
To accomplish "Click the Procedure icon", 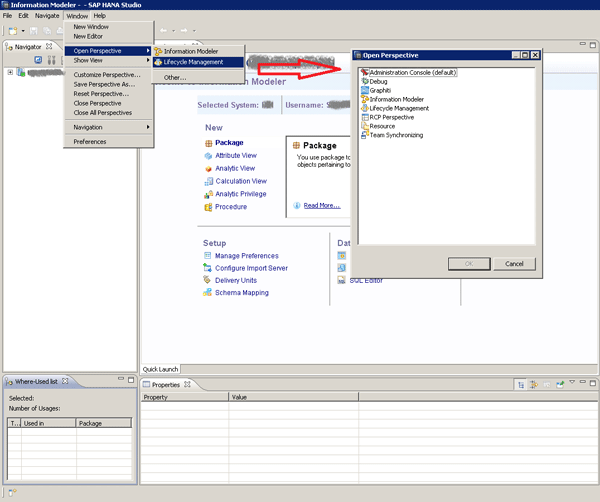I will (207, 207).
